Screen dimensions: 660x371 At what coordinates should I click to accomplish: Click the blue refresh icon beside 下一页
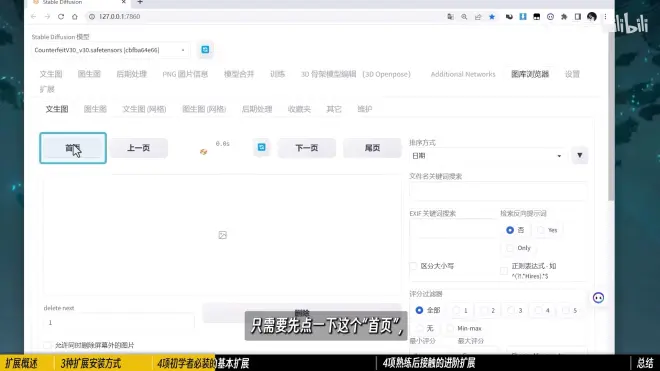[x=261, y=147]
